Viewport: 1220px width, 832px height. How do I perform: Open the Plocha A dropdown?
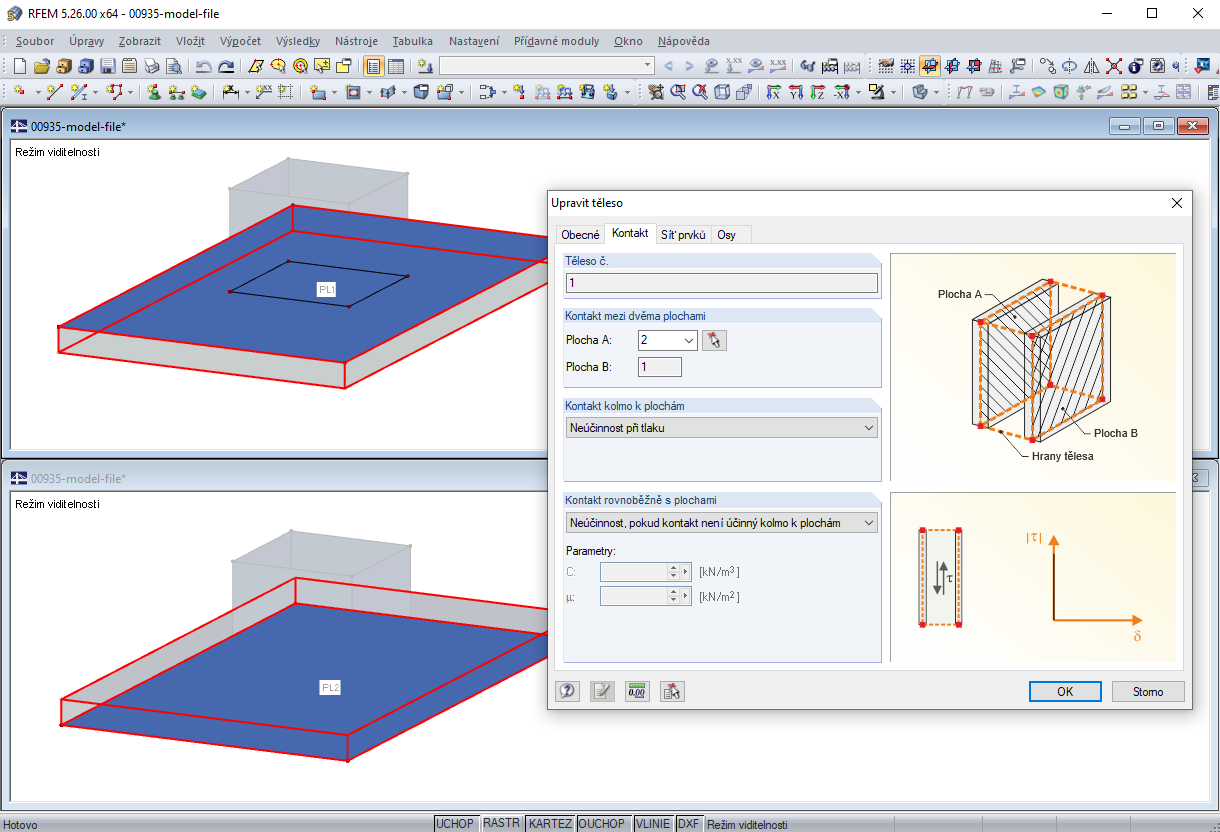pyautogui.click(x=689, y=340)
